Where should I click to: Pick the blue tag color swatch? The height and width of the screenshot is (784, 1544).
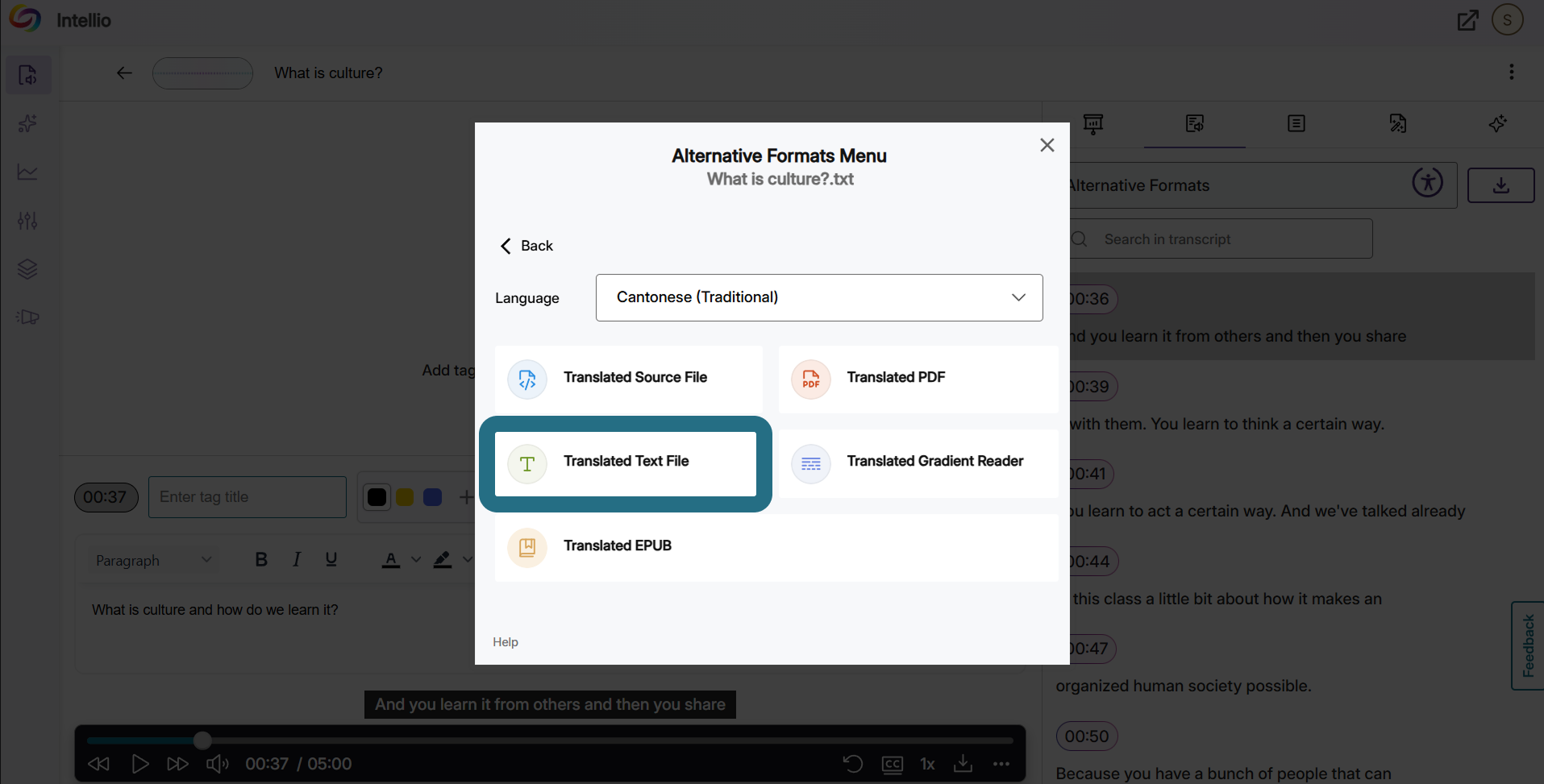[x=432, y=497]
